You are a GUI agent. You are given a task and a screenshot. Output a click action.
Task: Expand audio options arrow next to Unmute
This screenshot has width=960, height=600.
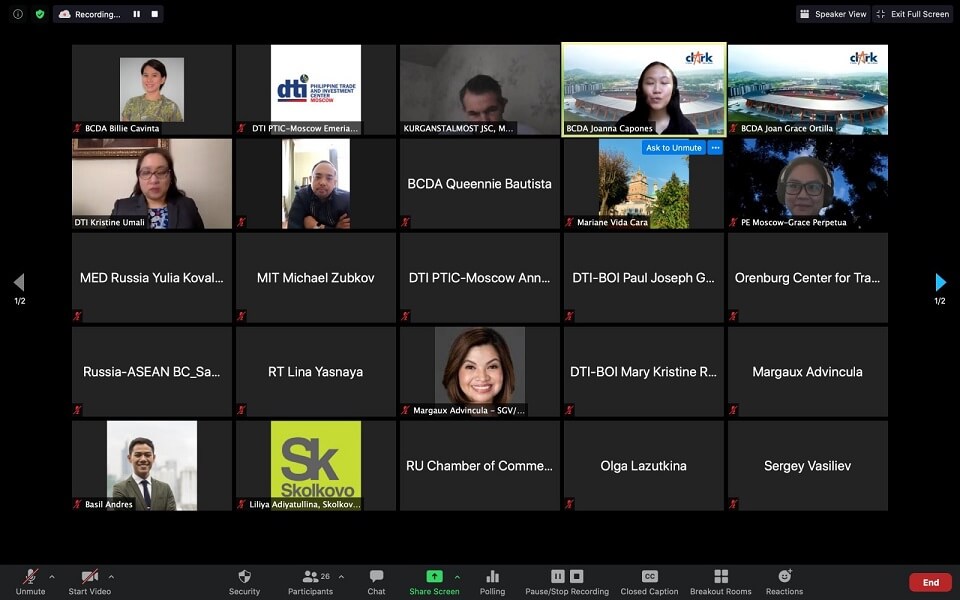pos(52,576)
